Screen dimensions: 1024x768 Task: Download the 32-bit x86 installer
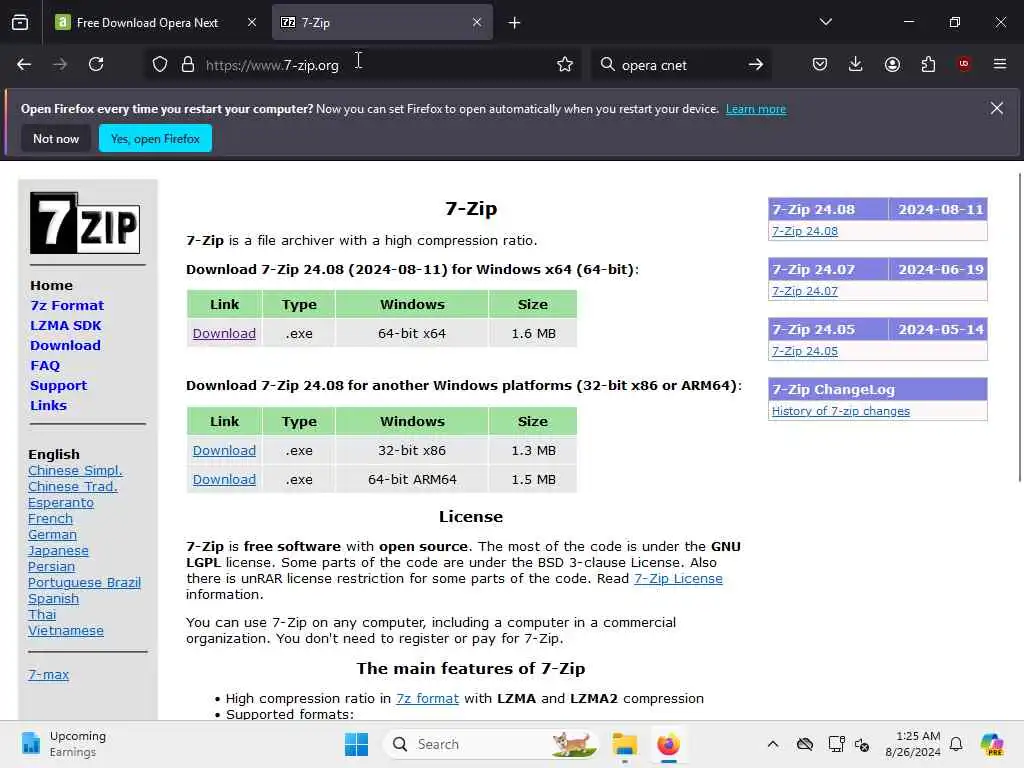tap(224, 451)
